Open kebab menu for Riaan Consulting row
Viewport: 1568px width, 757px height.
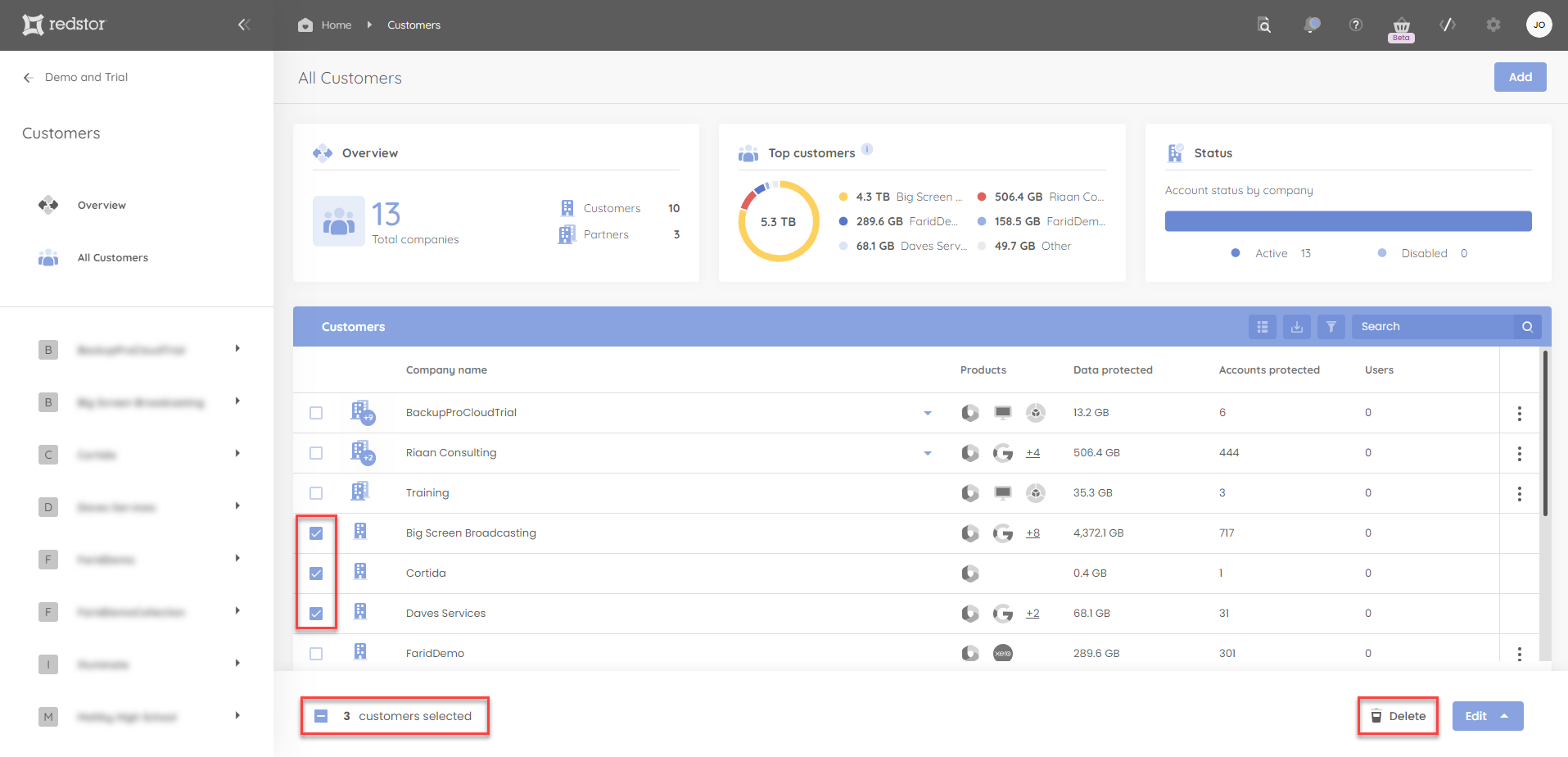point(1520,453)
